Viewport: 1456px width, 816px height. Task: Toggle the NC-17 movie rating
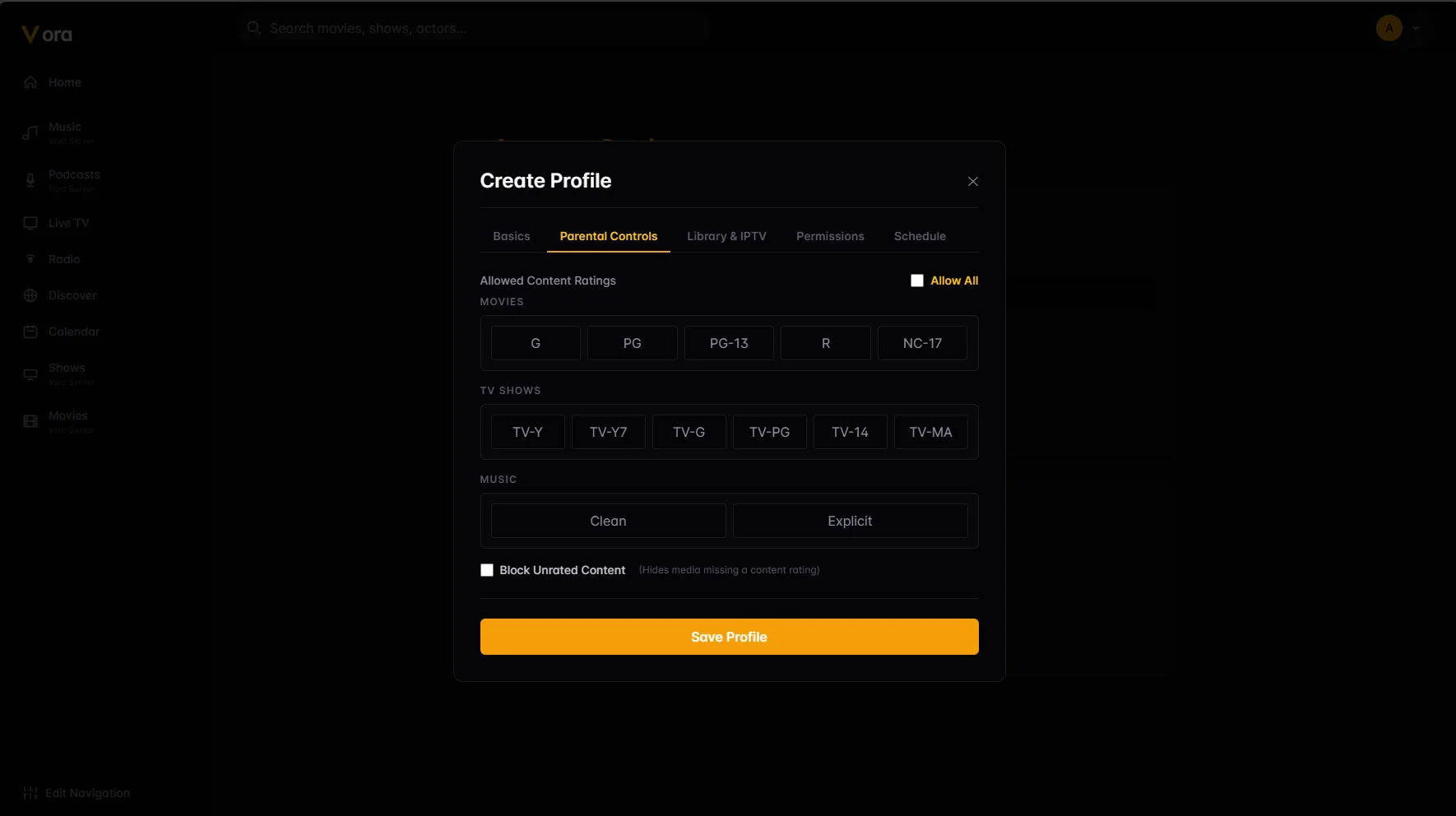pyautogui.click(x=922, y=343)
